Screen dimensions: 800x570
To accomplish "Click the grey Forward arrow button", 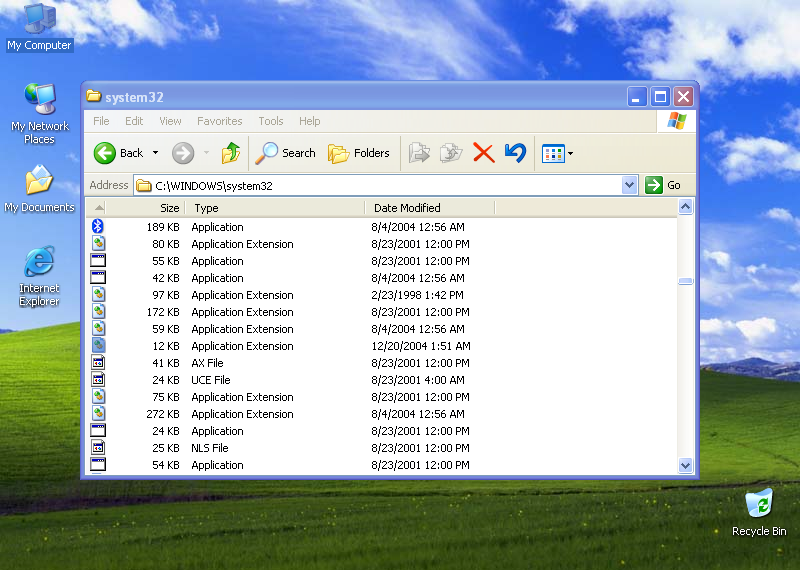I will (183, 153).
